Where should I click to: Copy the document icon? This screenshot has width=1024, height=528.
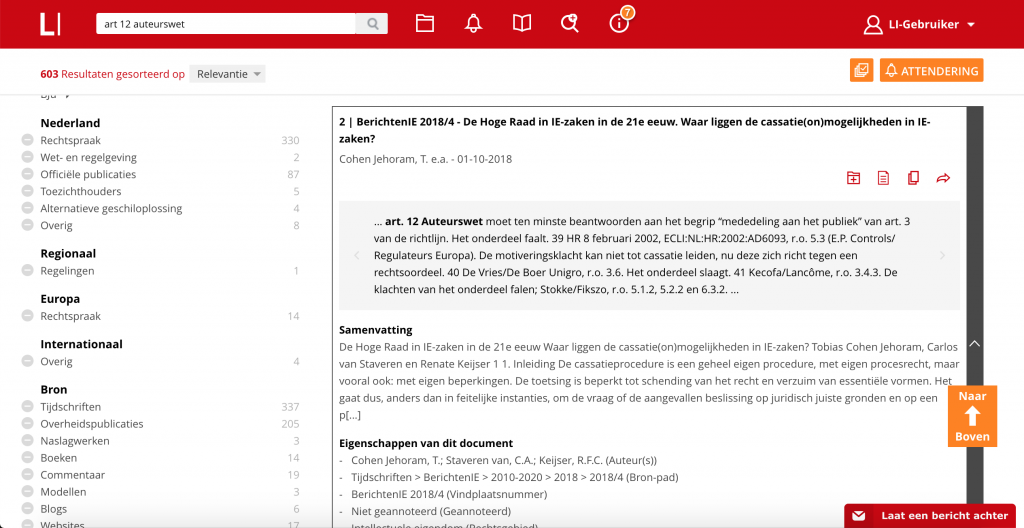pyautogui.click(x=913, y=178)
